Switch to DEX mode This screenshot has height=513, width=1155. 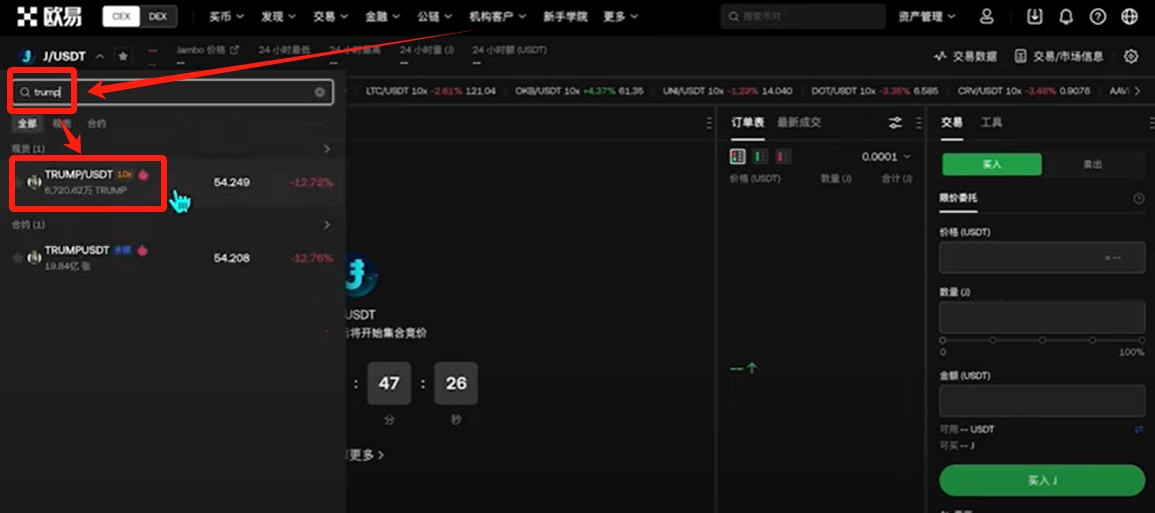(158, 16)
